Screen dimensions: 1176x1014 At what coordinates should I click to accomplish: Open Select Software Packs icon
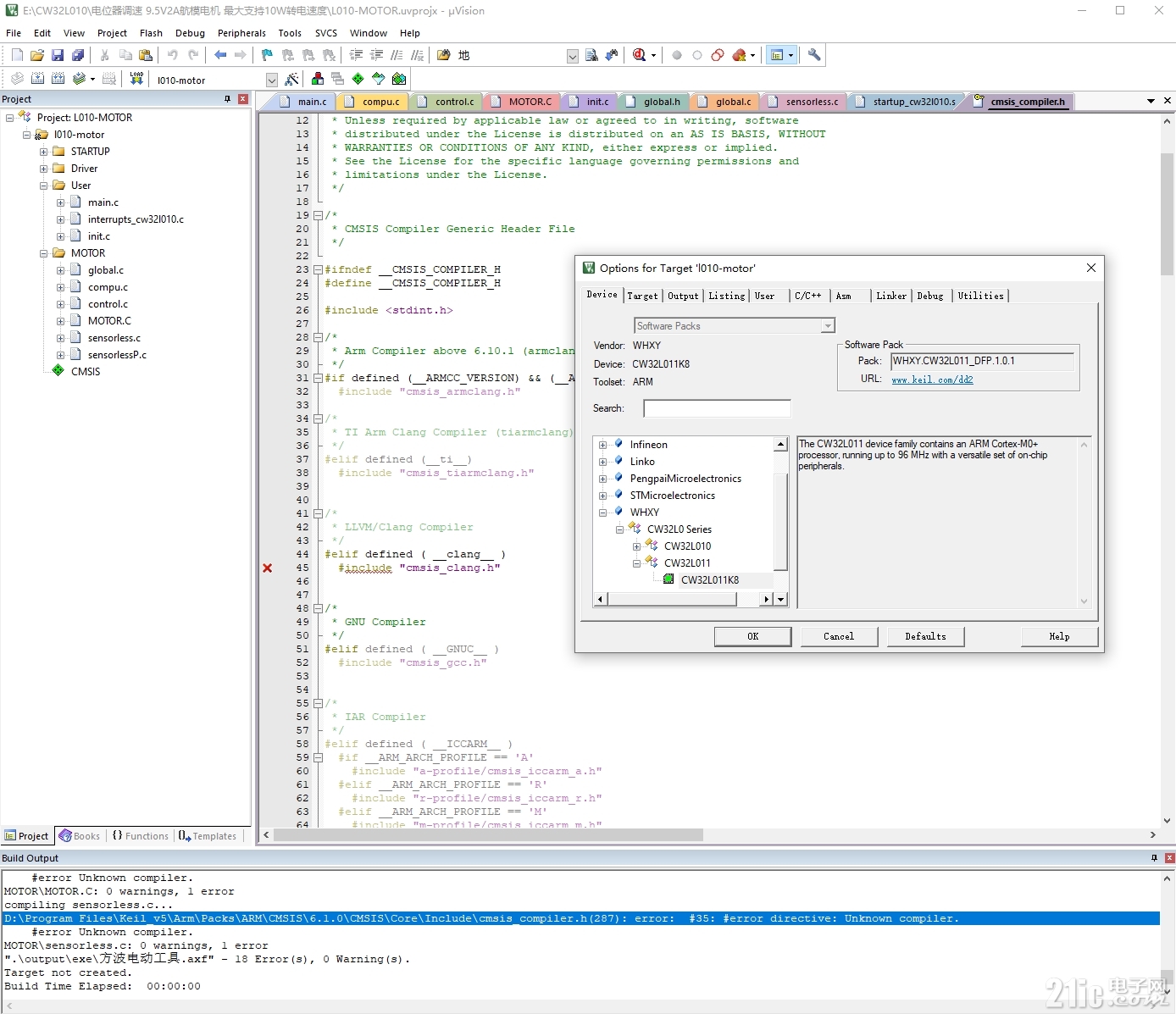[x=378, y=79]
